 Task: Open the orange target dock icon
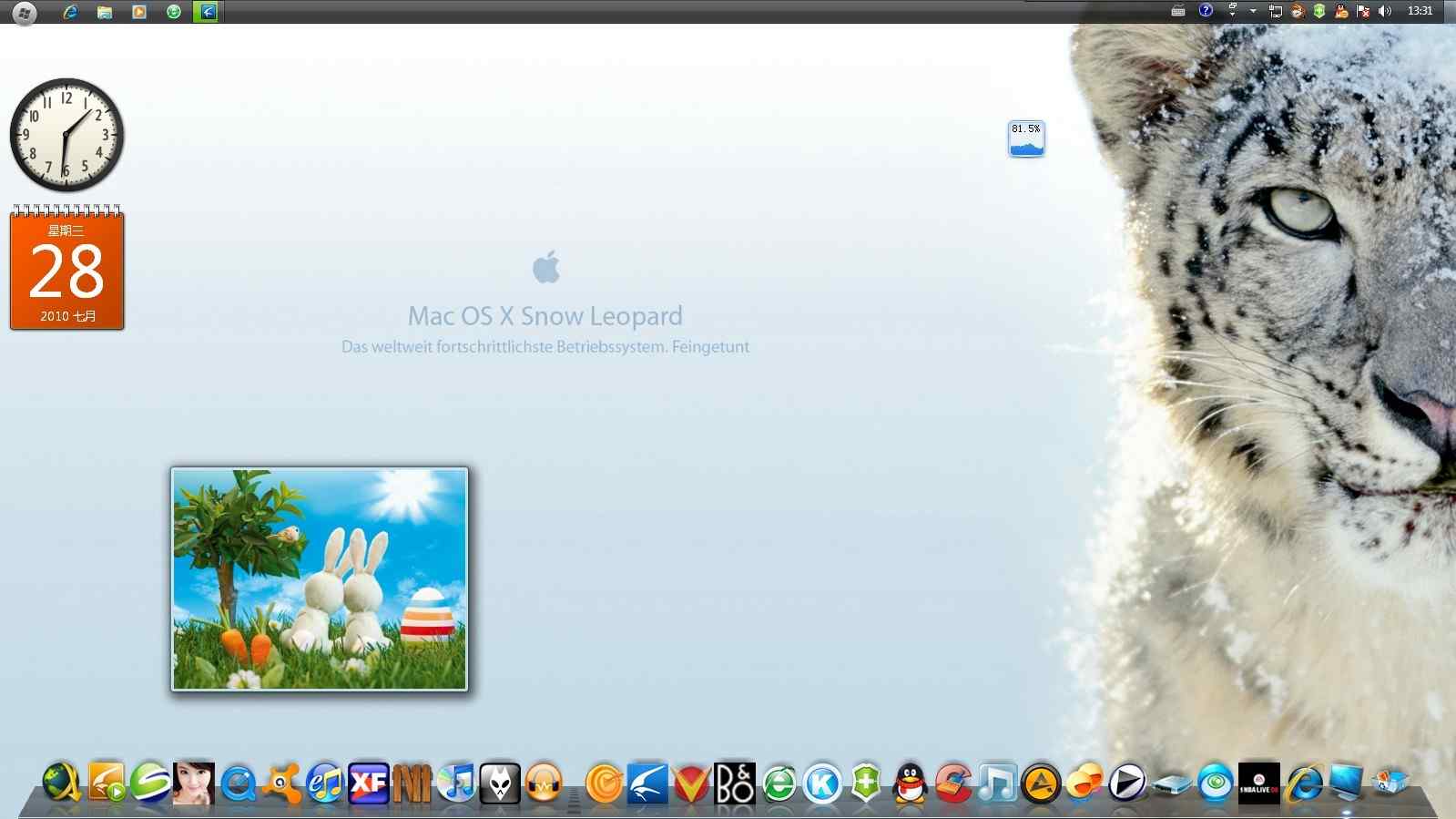604,783
